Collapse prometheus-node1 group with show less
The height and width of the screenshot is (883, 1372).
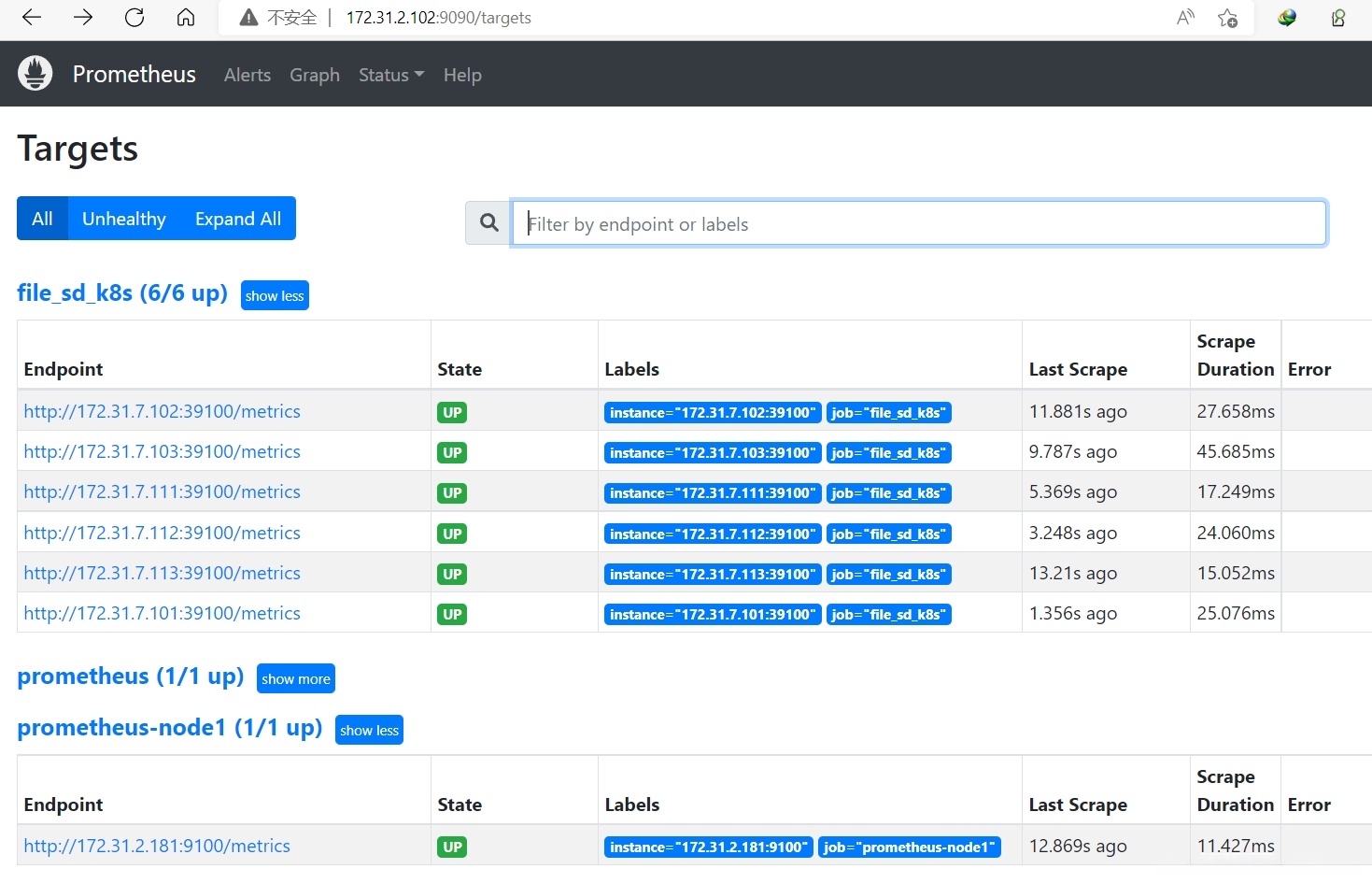tap(369, 731)
